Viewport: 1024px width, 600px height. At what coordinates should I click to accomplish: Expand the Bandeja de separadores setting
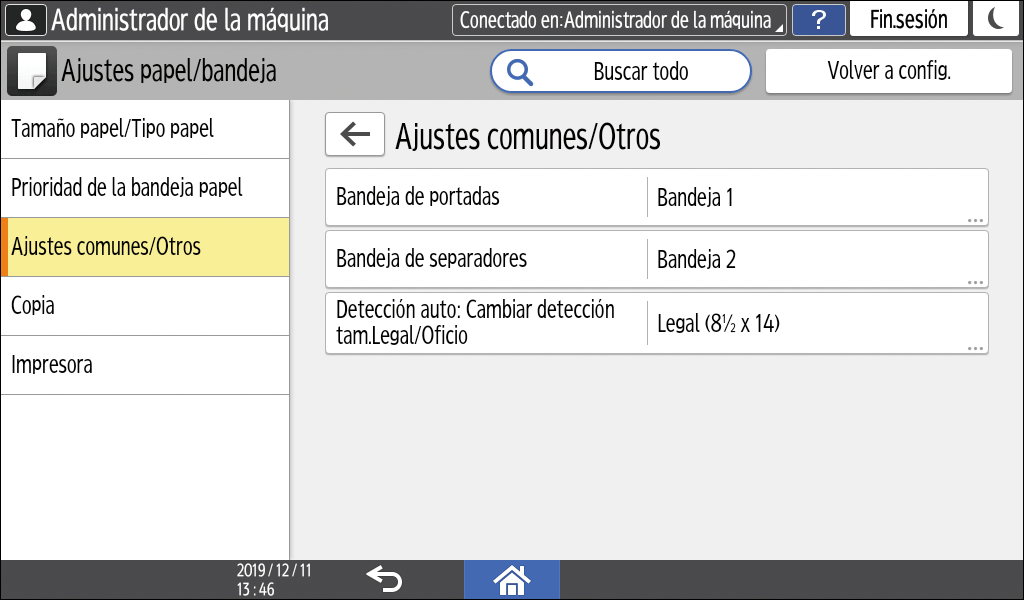657,260
